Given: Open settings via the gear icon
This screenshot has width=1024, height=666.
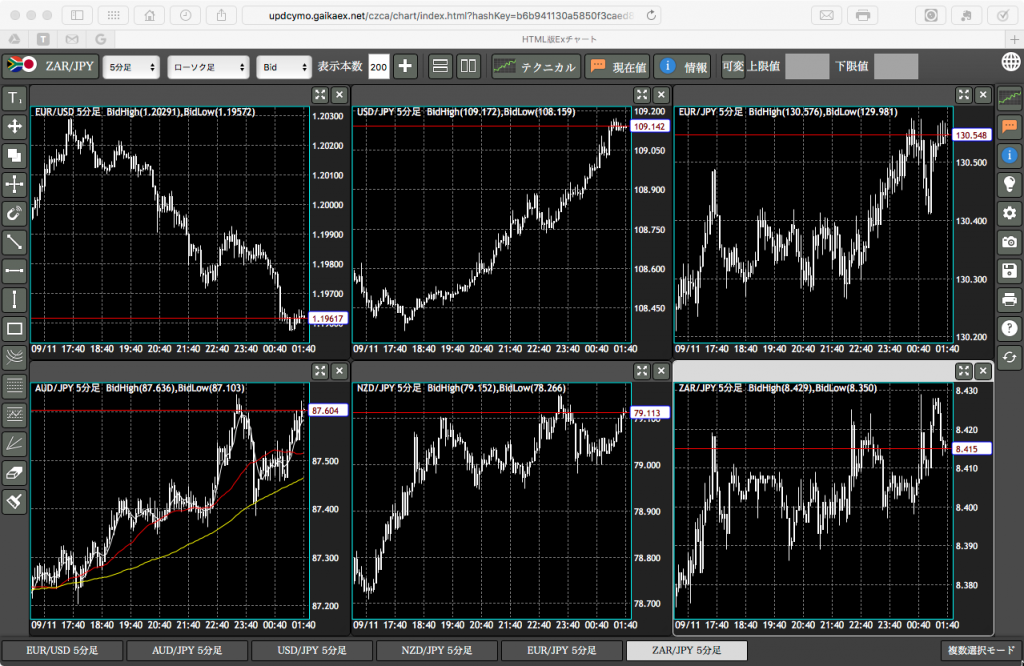Looking at the screenshot, I should pyautogui.click(x=1010, y=213).
